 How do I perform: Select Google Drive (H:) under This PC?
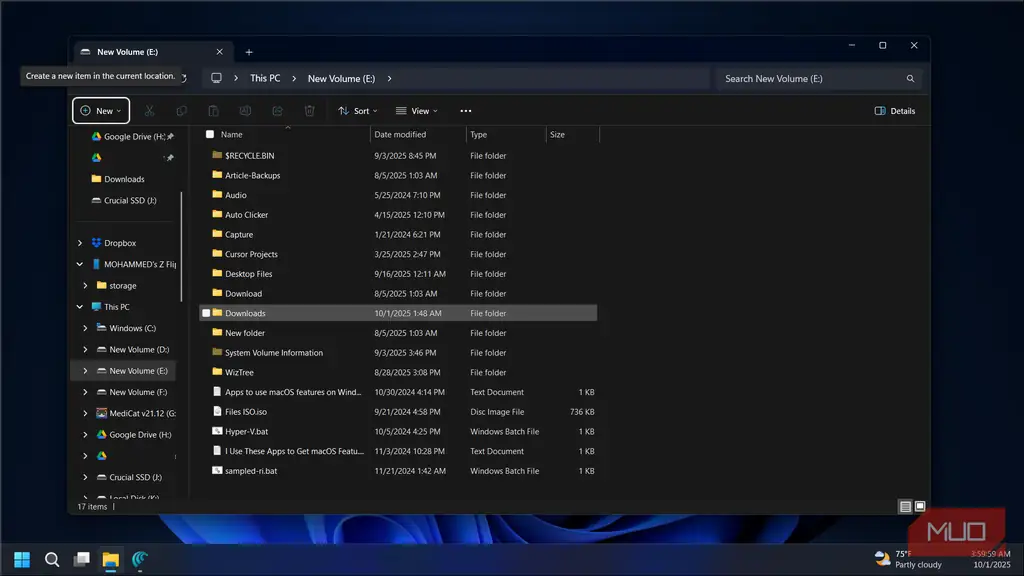point(135,435)
